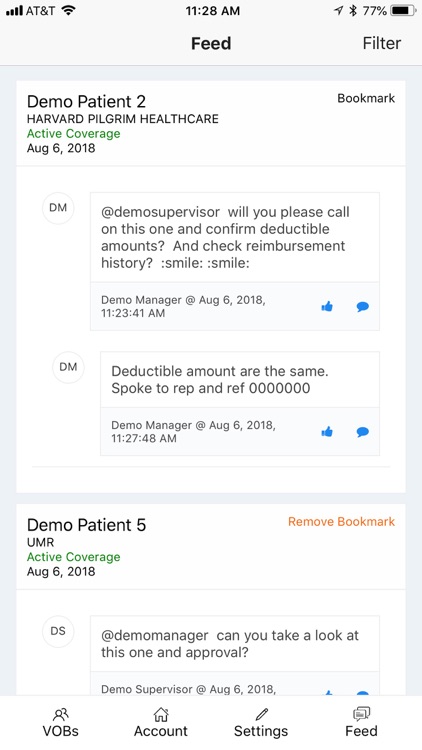Open the Filter options
This screenshot has width=422, height=750.
point(382,43)
